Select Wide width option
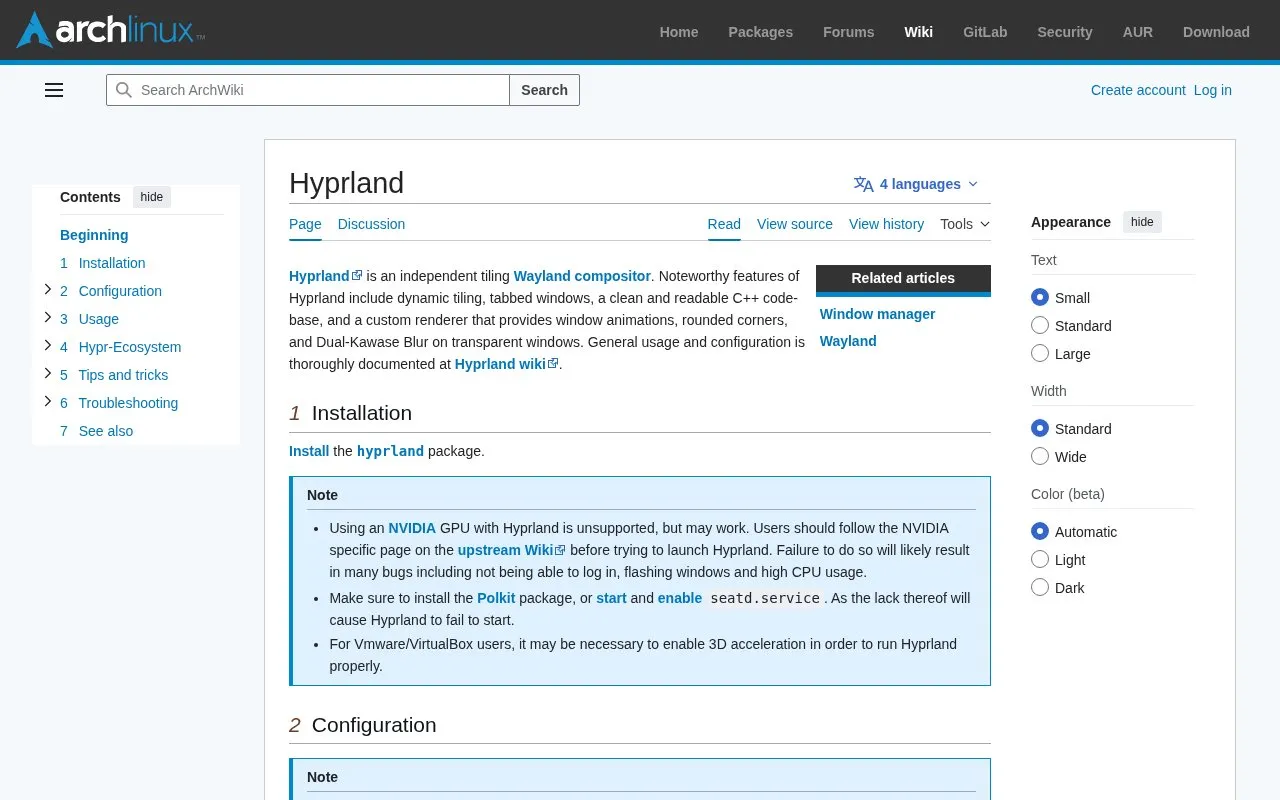Screen dimensions: 1280x800 pyautogui.click(x=1040, y=457)
